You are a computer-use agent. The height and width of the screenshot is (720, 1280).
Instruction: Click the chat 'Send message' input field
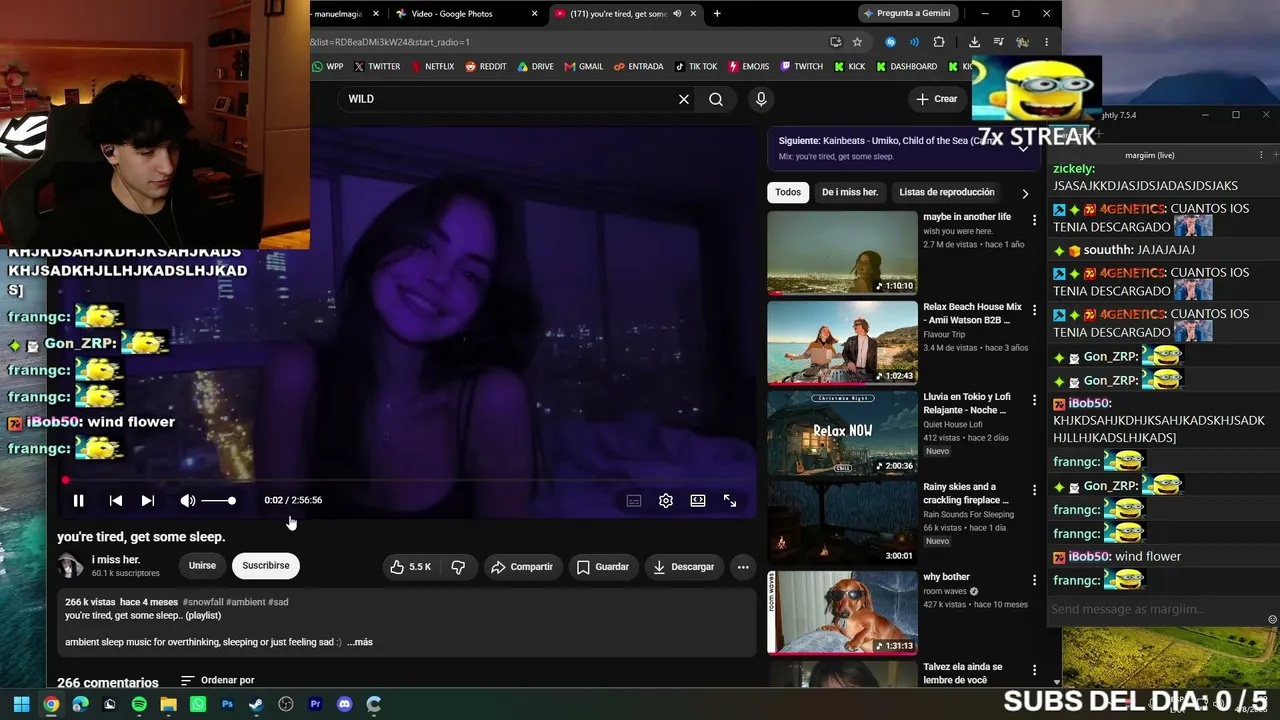(1155, 609)
